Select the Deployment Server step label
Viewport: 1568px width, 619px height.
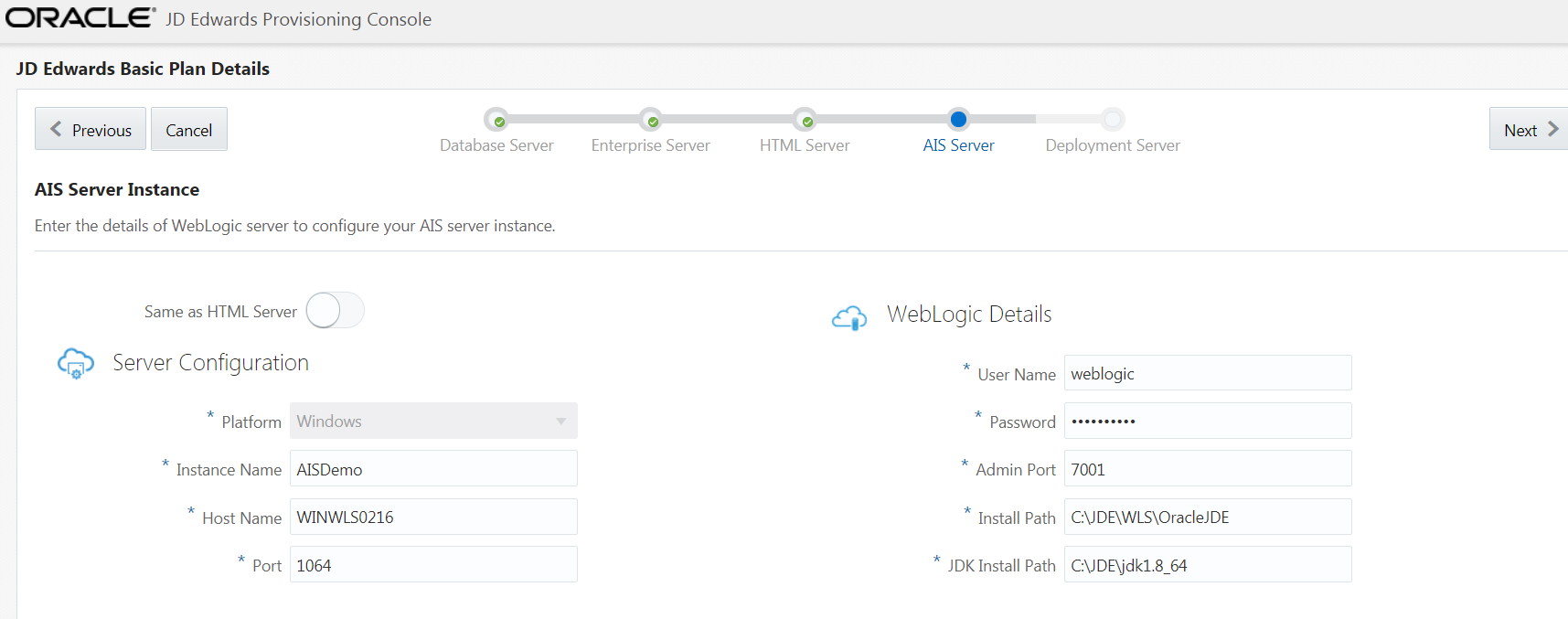(1113, 145)
